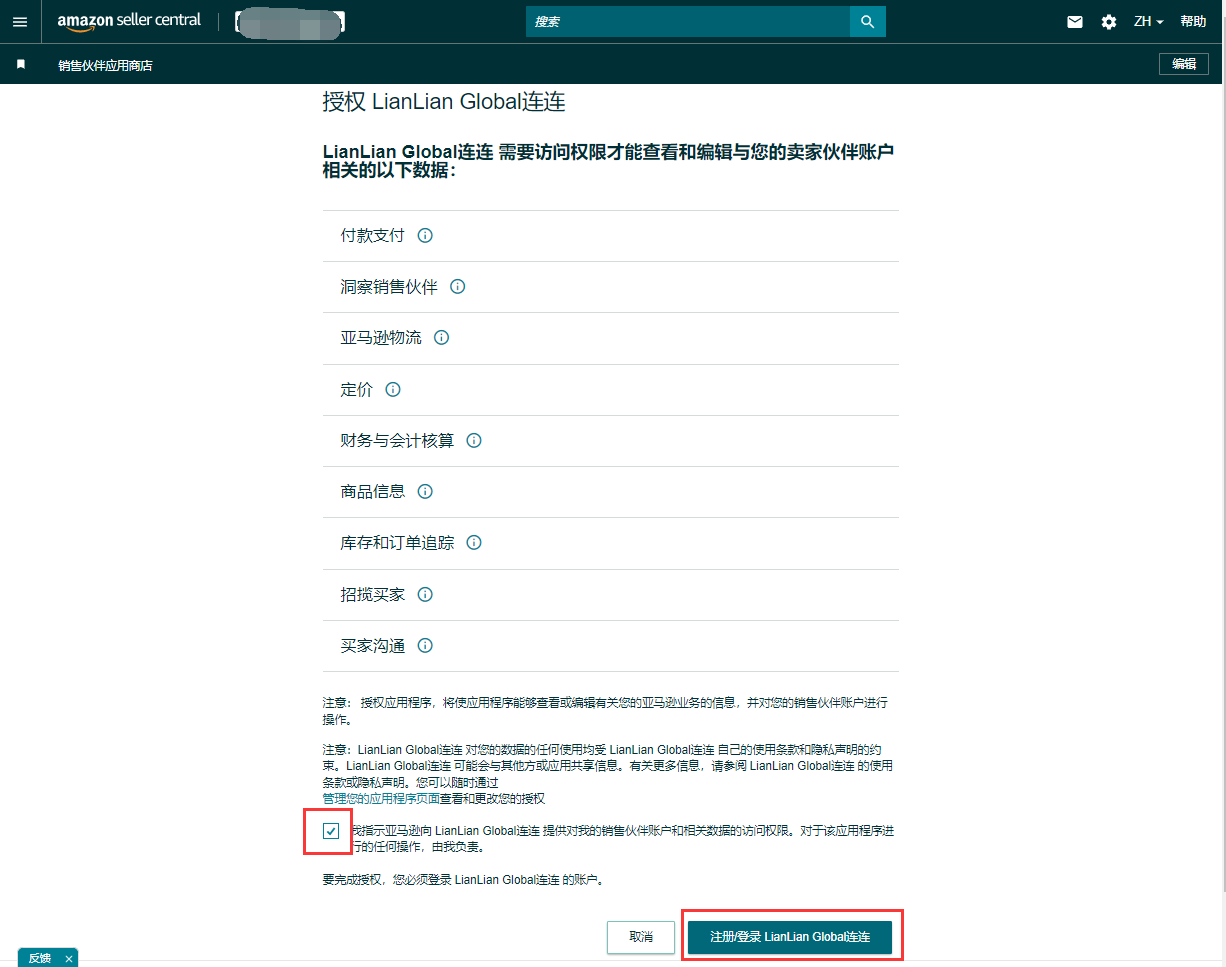Click the 定价 permission label
Screen dimensions: 1226x967
pyautogui.click(x=356, y=390)
